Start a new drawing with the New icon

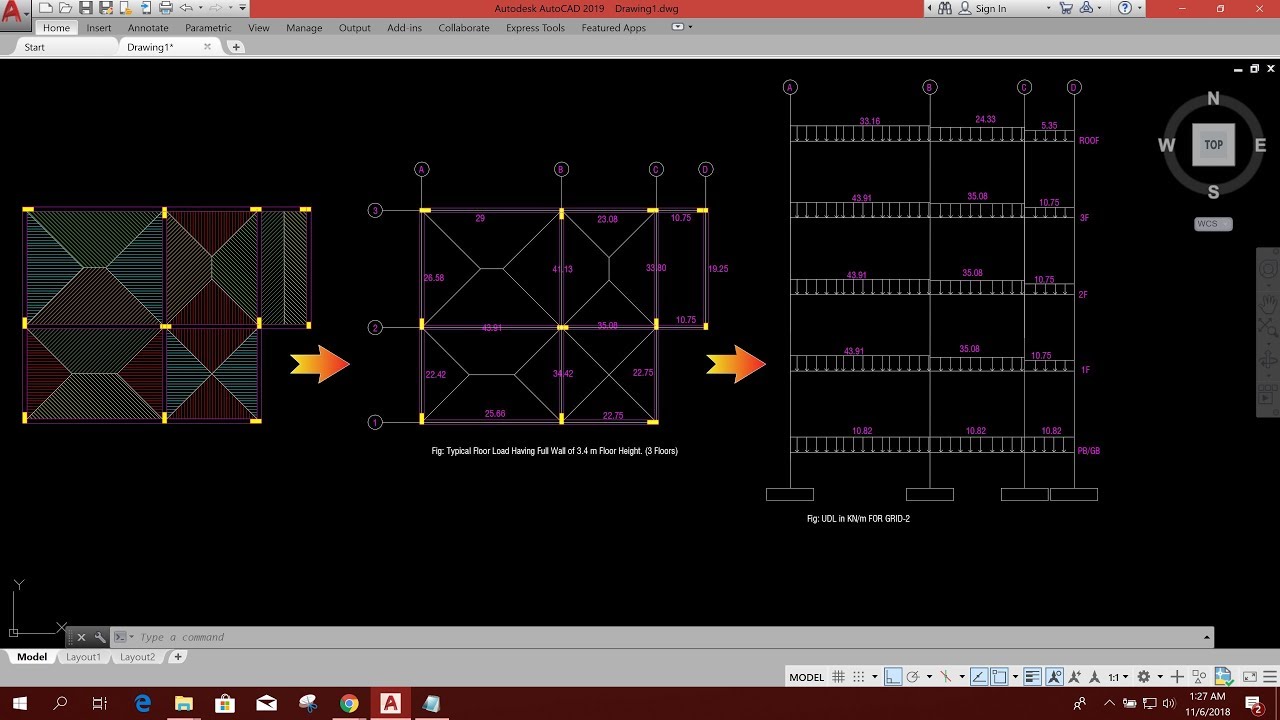point(45,8)
